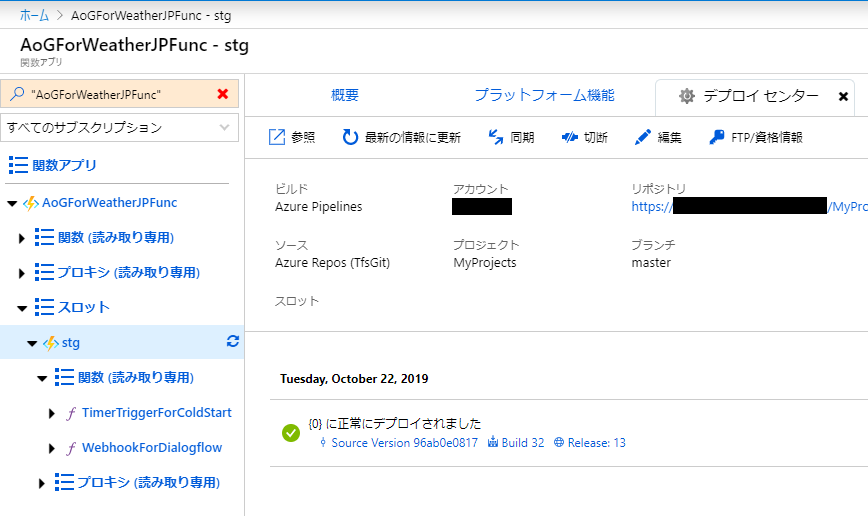Click the 切断 disconnect button
This screenshot has width=868, height=516.
click(x=585, y=137)
